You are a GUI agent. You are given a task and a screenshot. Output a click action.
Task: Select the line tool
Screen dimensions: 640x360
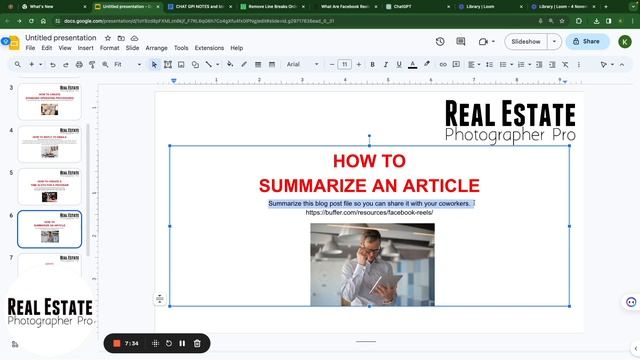209,64
